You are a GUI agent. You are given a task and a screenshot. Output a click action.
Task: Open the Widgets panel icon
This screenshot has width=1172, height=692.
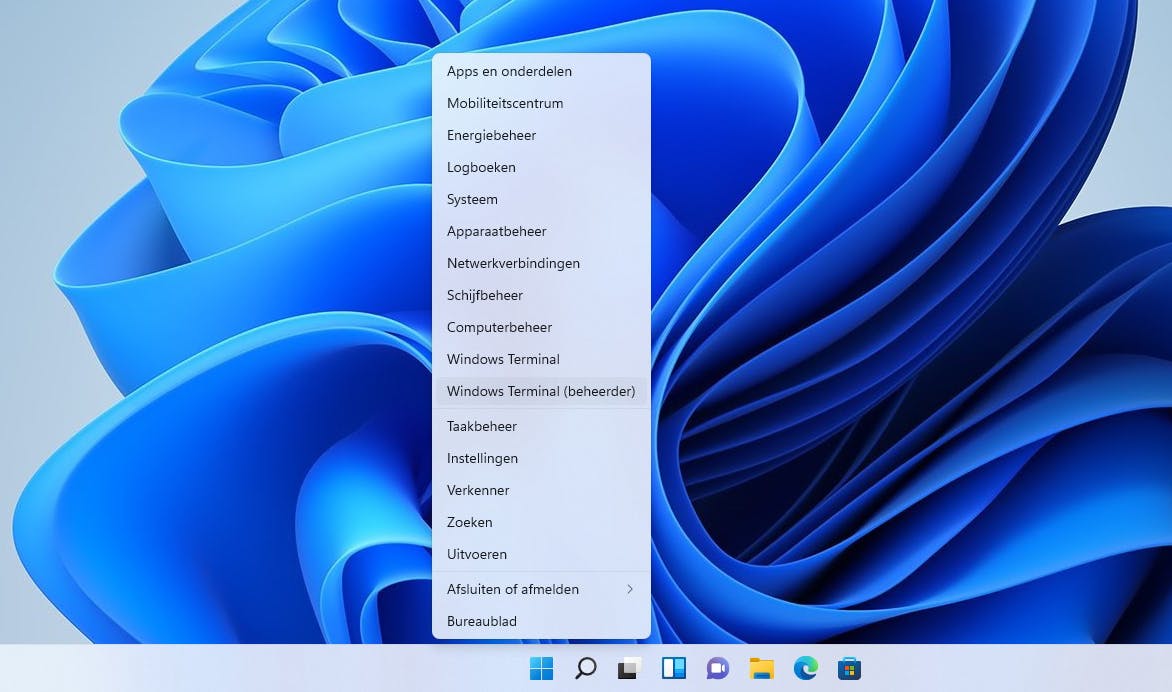673,668
